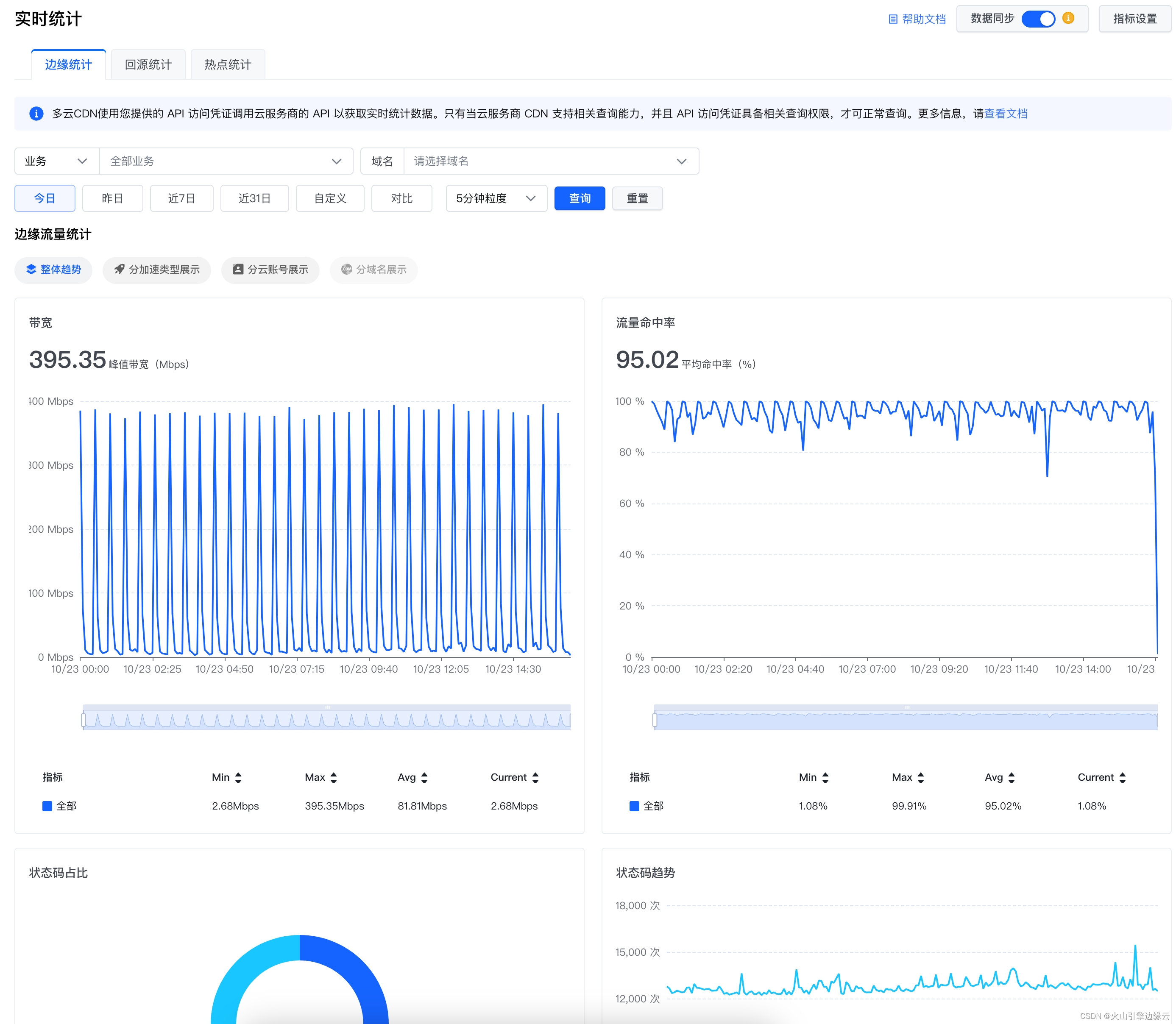Image resolution: width=1176 pixels, height=1024 pixels.
Task: Sort bandwidth table by Current column
Action: (535, 778)
